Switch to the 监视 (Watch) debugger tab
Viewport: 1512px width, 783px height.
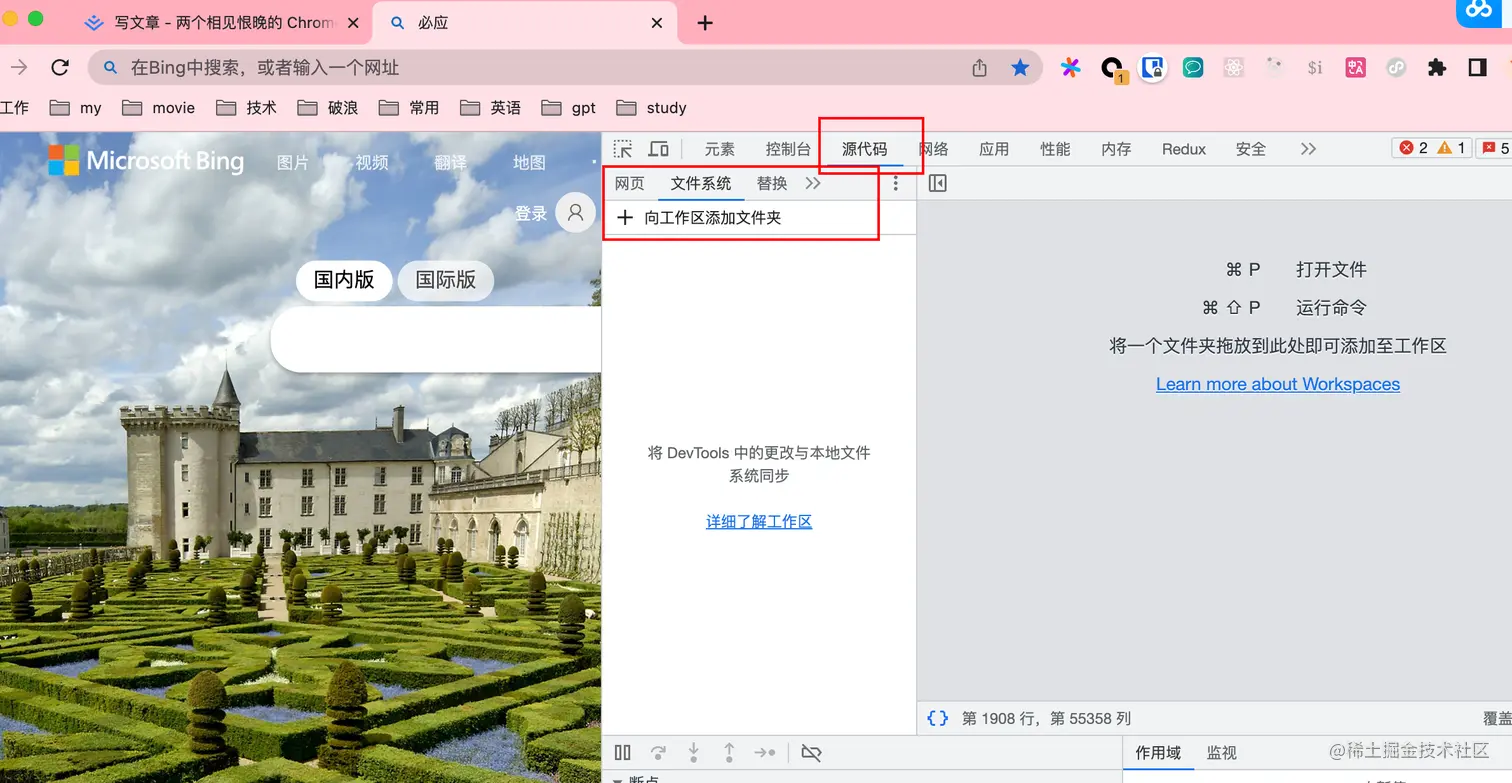pos(1222,753)
